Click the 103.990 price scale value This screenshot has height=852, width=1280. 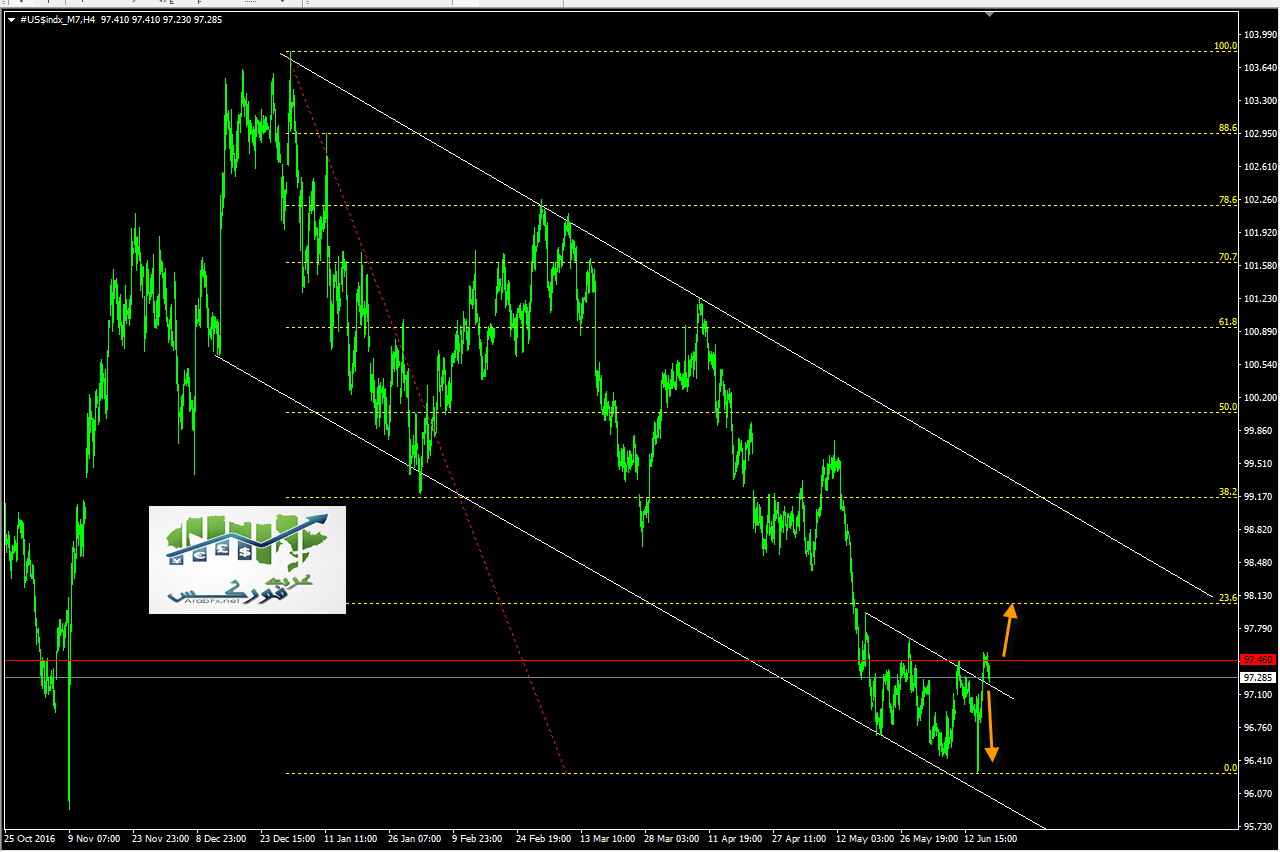pos(1258,36)
